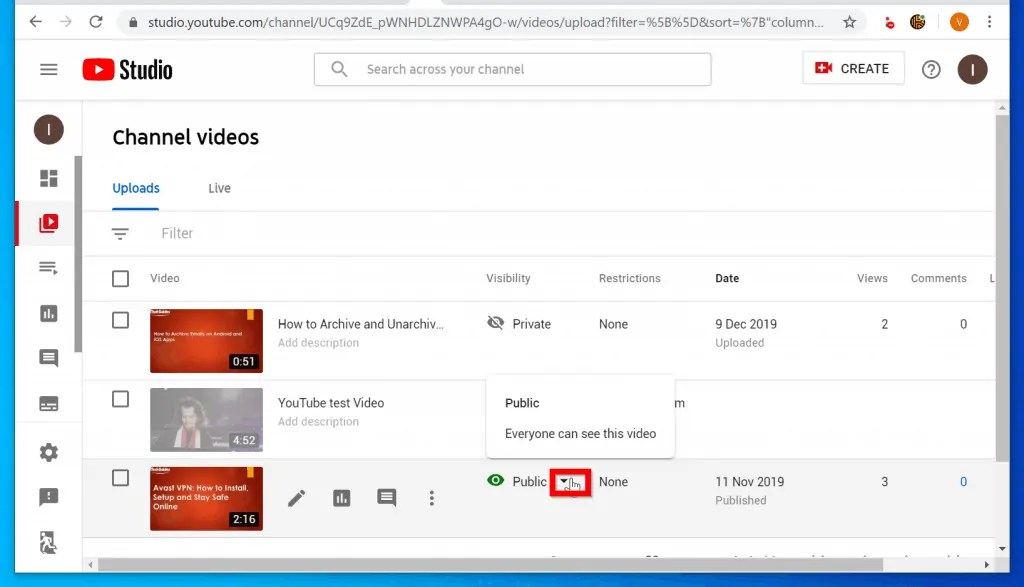
Task: Select the Videos icon in the sidebar
Action: point(47,222)
